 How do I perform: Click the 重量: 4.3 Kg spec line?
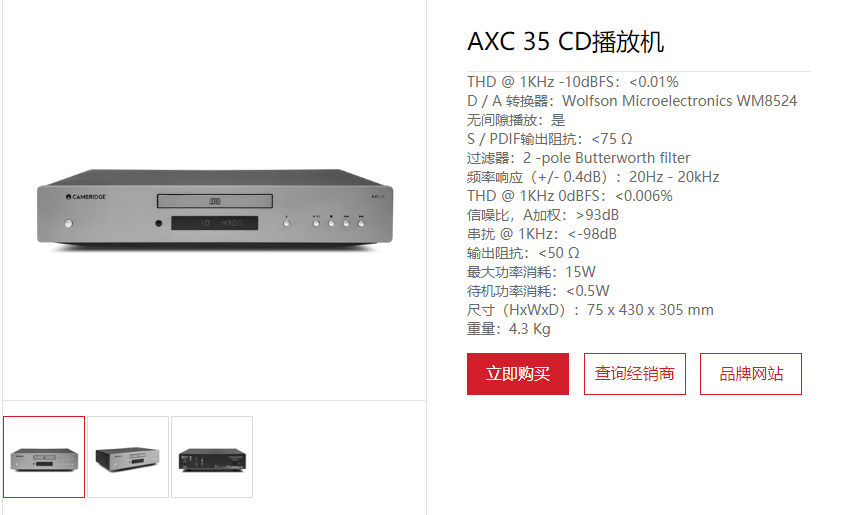[508, 329]
